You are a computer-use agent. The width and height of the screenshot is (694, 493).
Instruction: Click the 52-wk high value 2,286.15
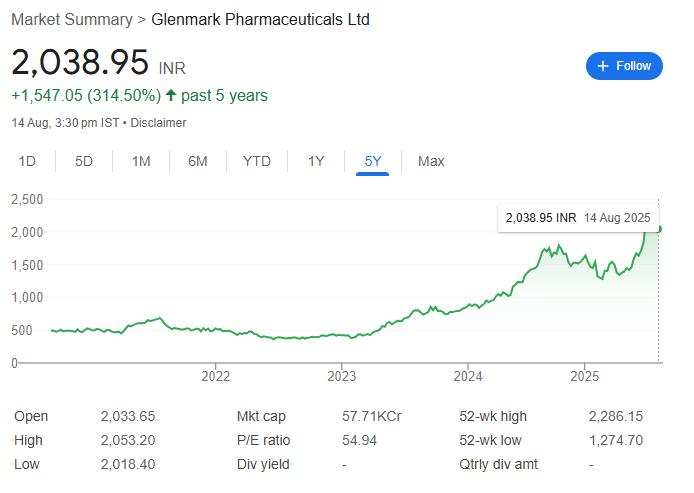click(616, 416)
